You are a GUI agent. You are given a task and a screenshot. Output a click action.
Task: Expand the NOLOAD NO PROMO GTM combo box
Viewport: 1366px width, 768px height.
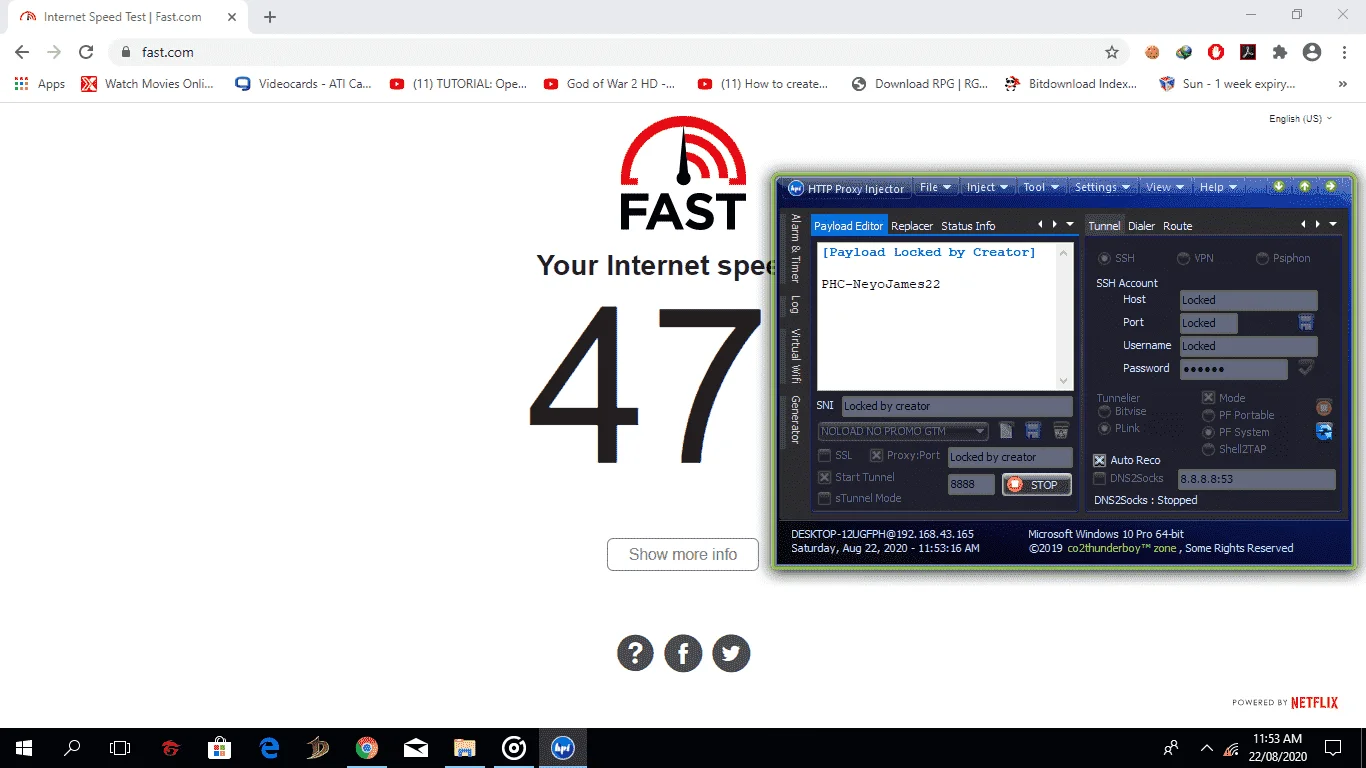click(x=980, y=431)
